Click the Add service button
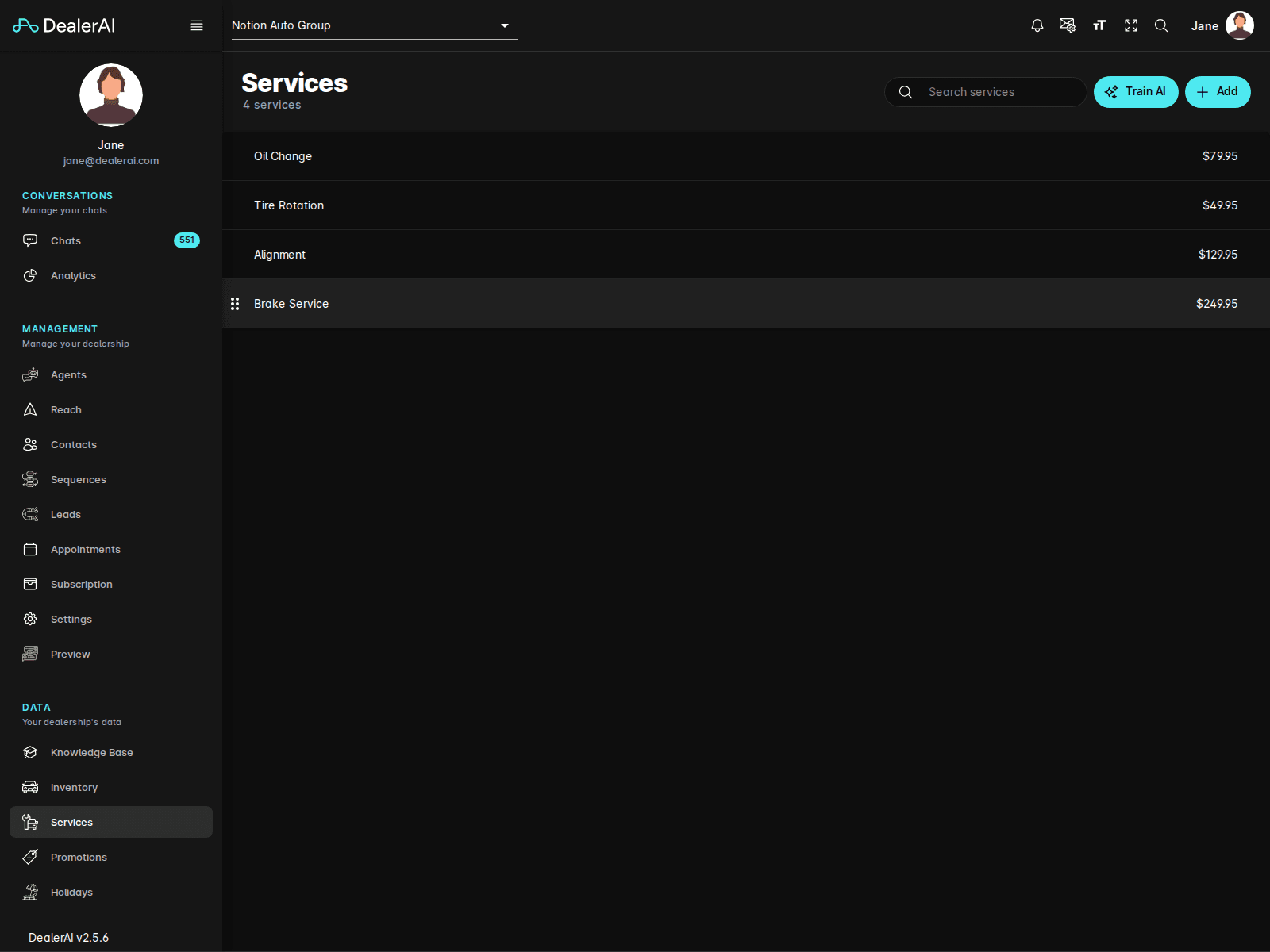This screenshot has width=1270, height=952. 1217,92
